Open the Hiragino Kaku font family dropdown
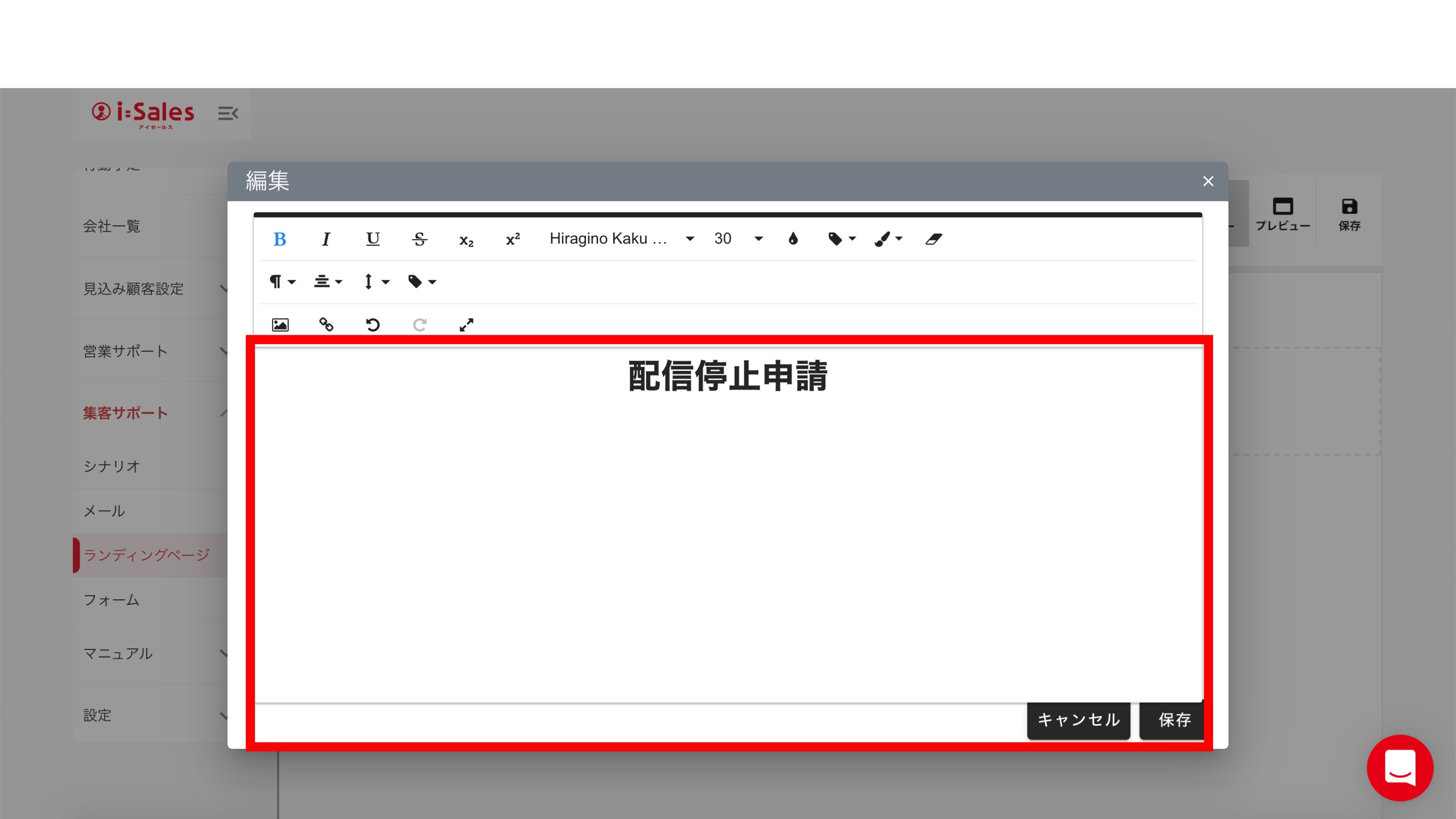The height and width of the screenshot is (819, 1456). coord(621,239)
